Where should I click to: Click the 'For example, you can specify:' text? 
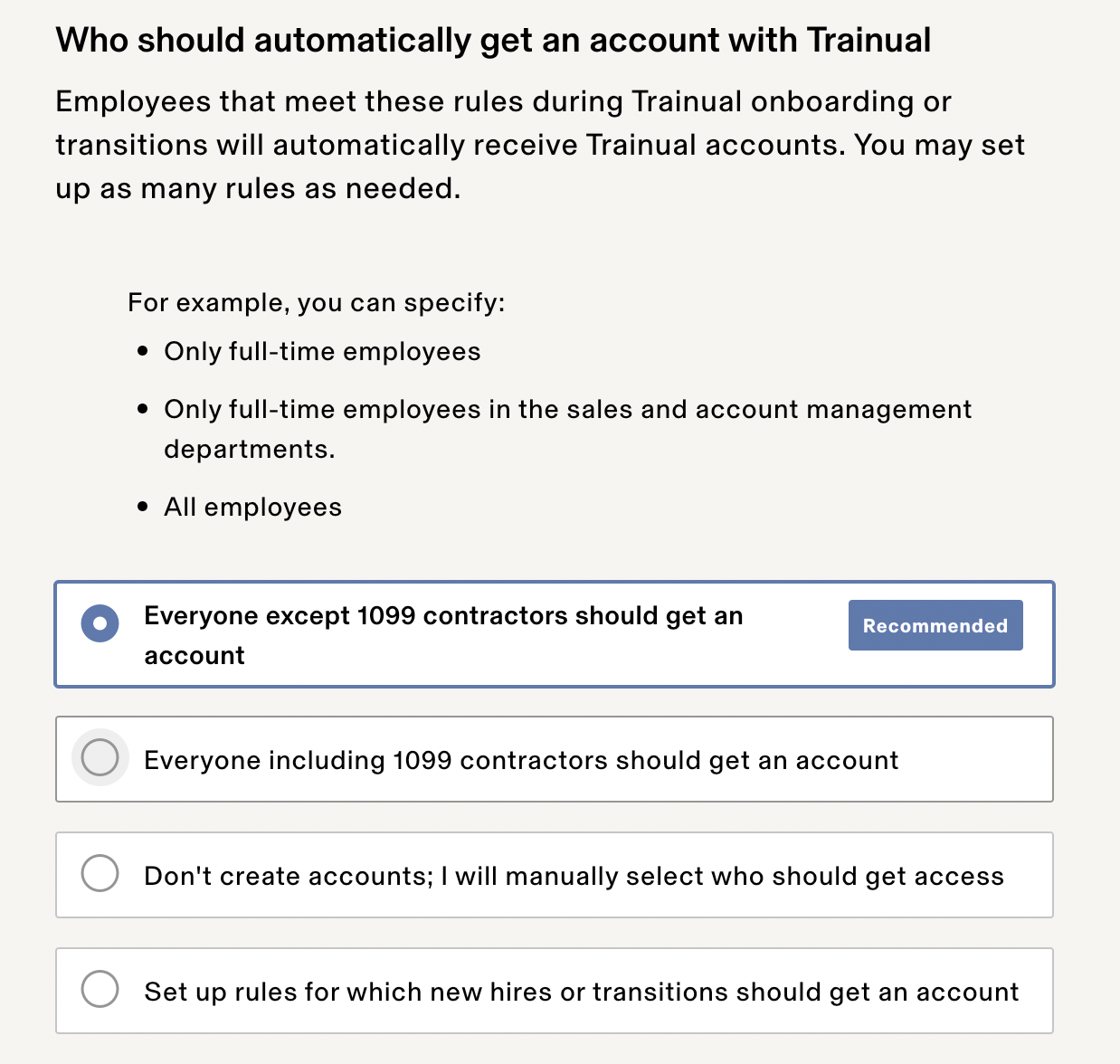pyautogui.click(x=316, y=302)
